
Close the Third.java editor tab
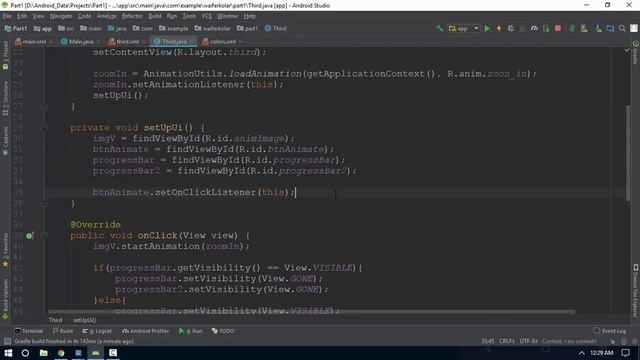pos(191,42)
